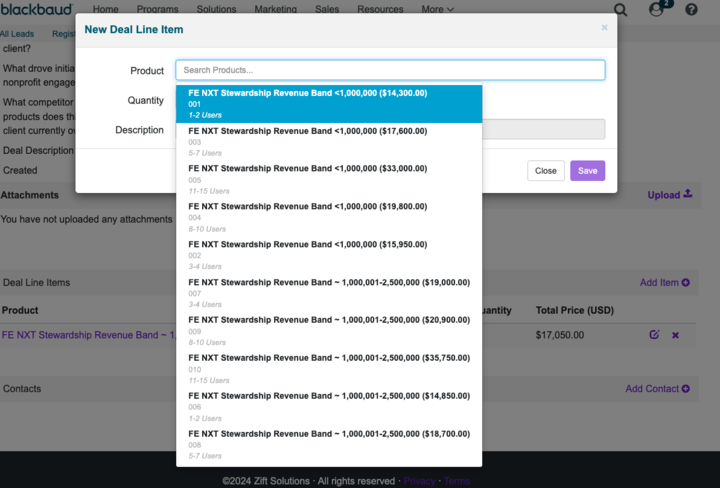Edit the $17,050.00 deal line item
The height and width of the screenshot is (488, 720).
click(654, 335)
